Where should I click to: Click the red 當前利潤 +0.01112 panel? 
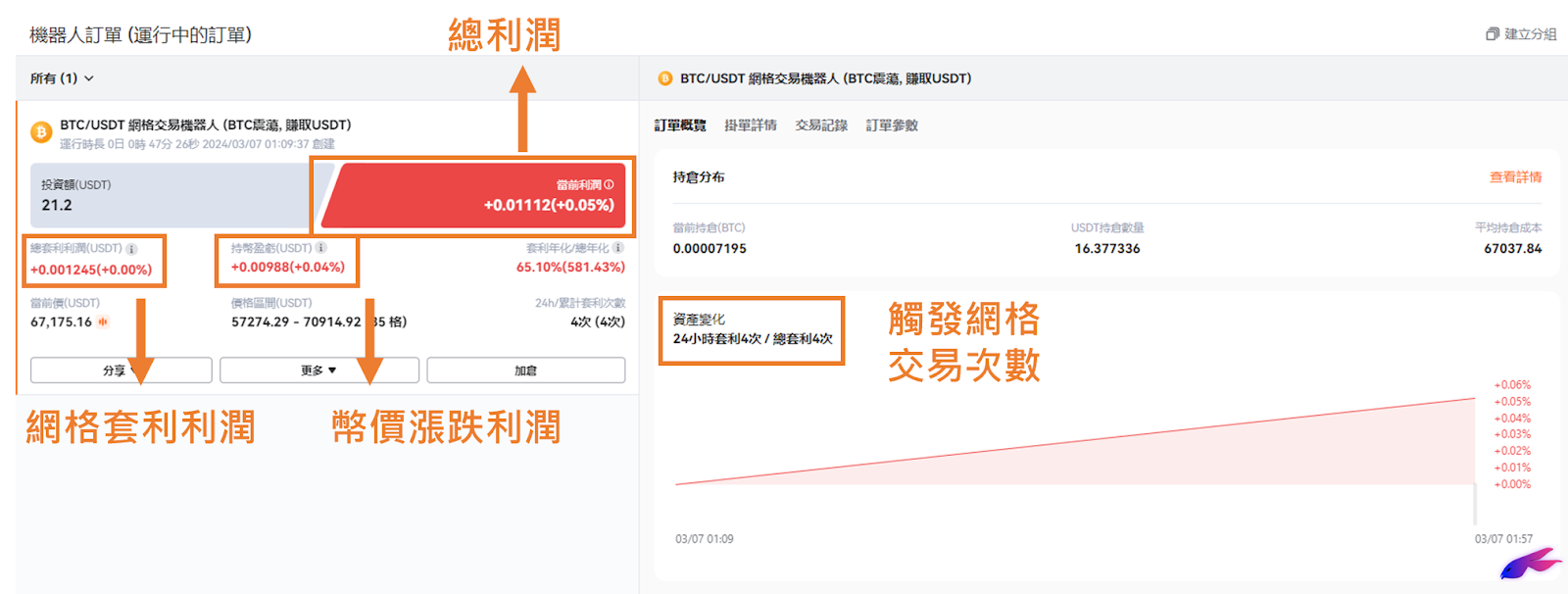coord(474,195)
